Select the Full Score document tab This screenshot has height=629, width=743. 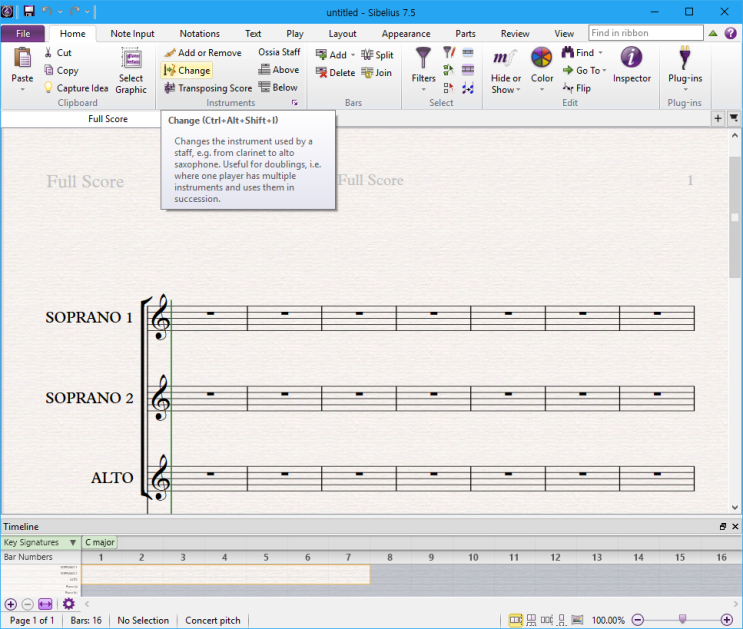[108, 119]
